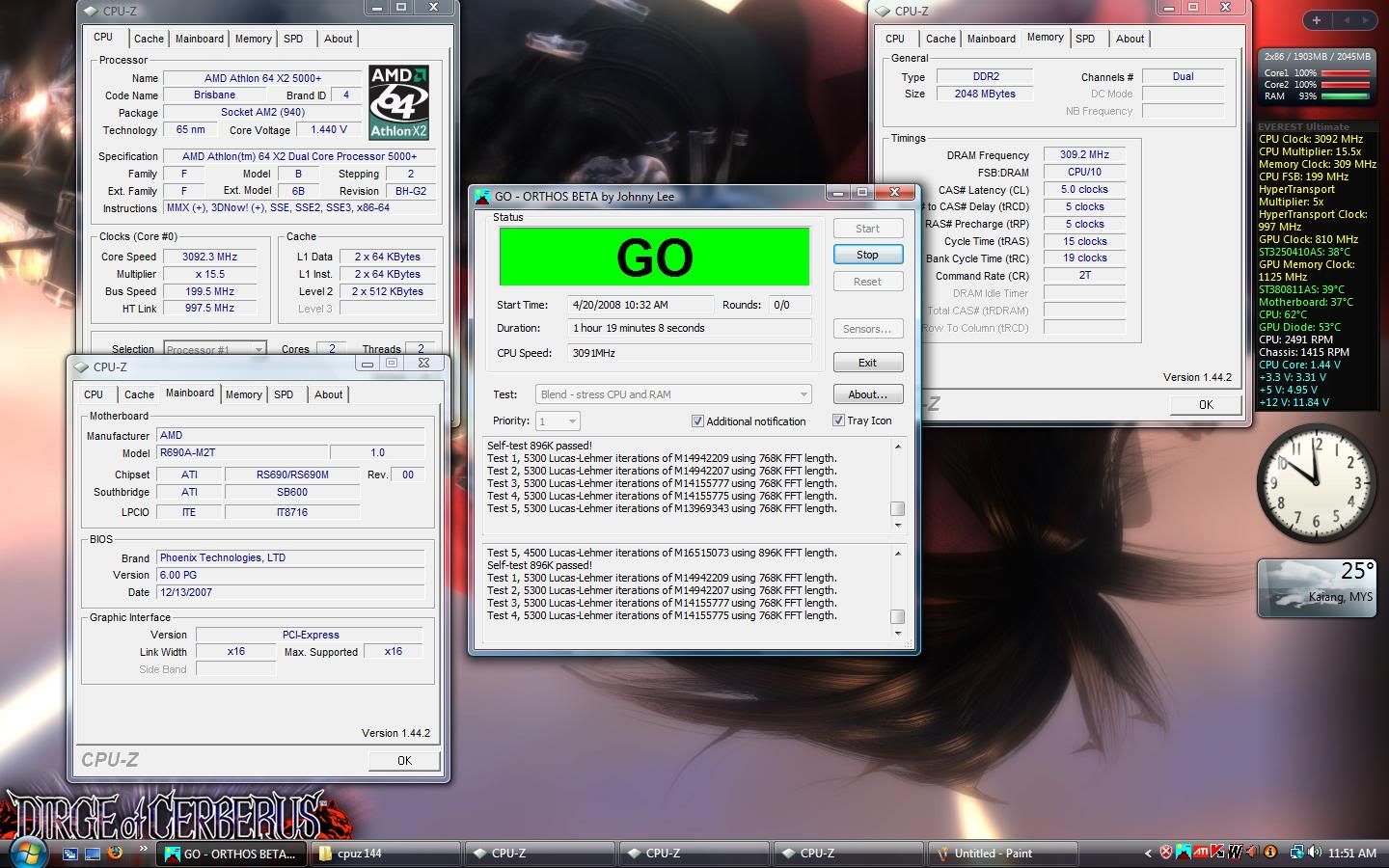The width and height of the screenshot is (1389, 868).
Task: Click the About... button in ORTHOS
Action: [867, 394]
